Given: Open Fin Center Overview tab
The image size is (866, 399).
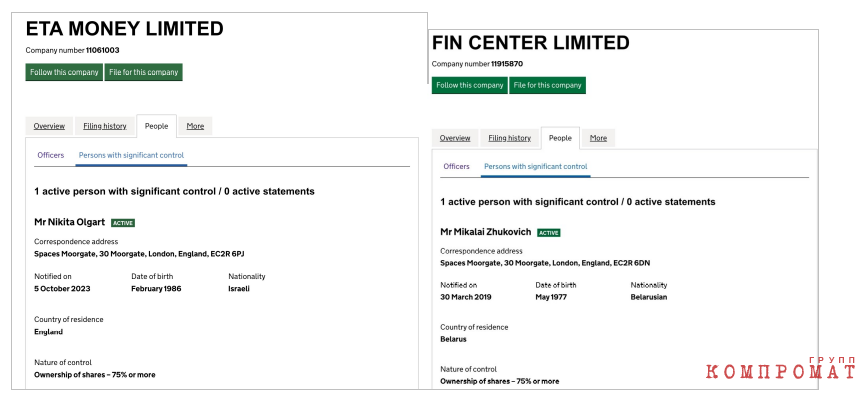Looking at the screenshot, I should (x=455, y=138).
